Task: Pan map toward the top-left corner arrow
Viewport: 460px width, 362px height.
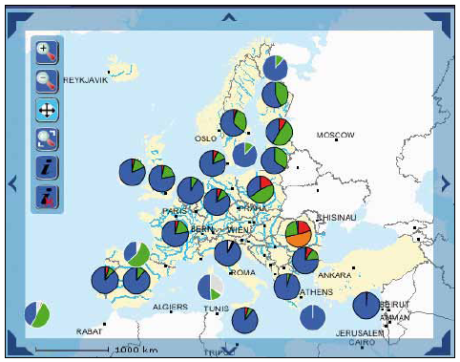Action: pos(17,22)
